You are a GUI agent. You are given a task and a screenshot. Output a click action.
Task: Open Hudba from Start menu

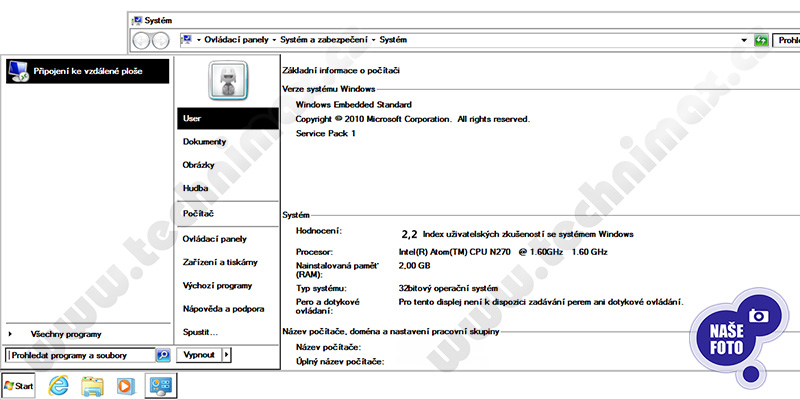click(228, 188)
